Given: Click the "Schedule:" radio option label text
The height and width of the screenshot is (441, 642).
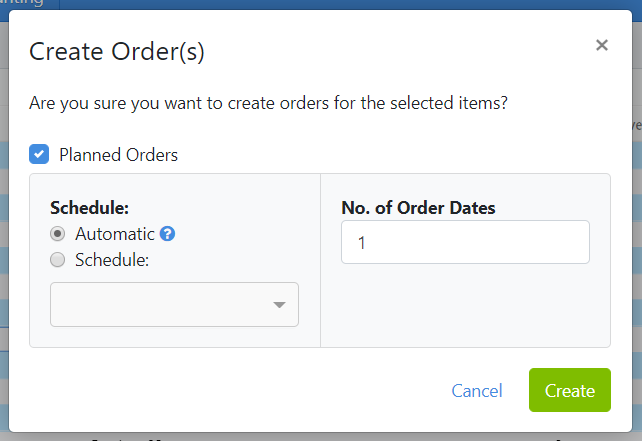Looking at the screenshot, I should [111, 260].
